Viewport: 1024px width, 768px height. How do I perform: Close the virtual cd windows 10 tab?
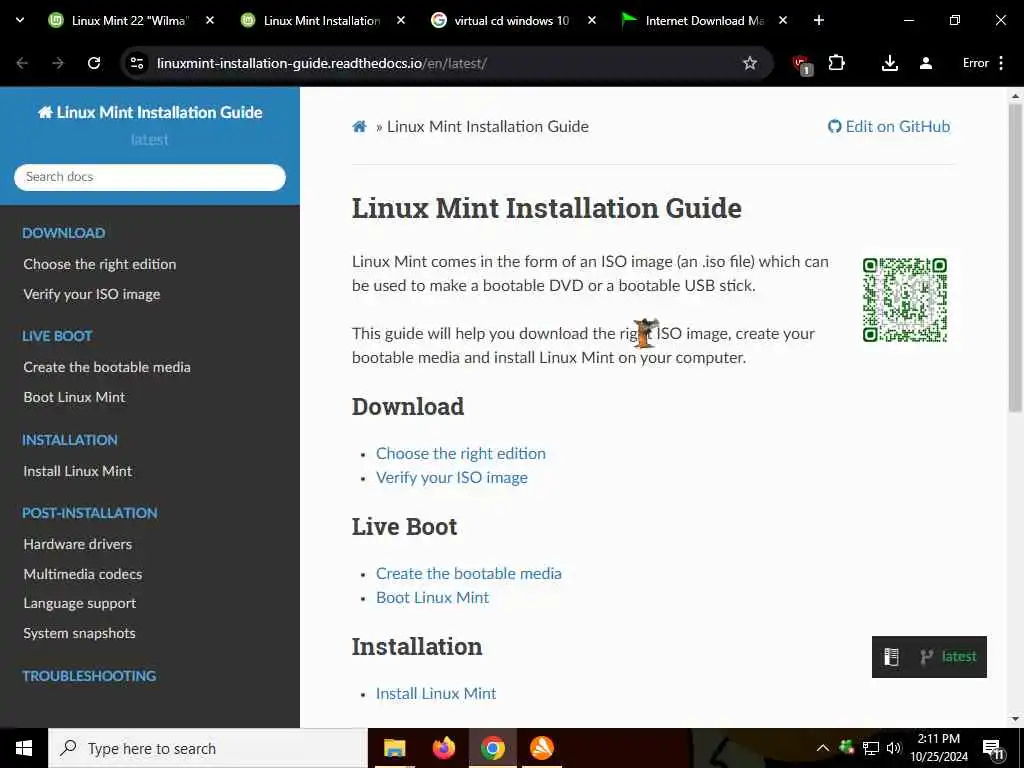tap(592, 21)
